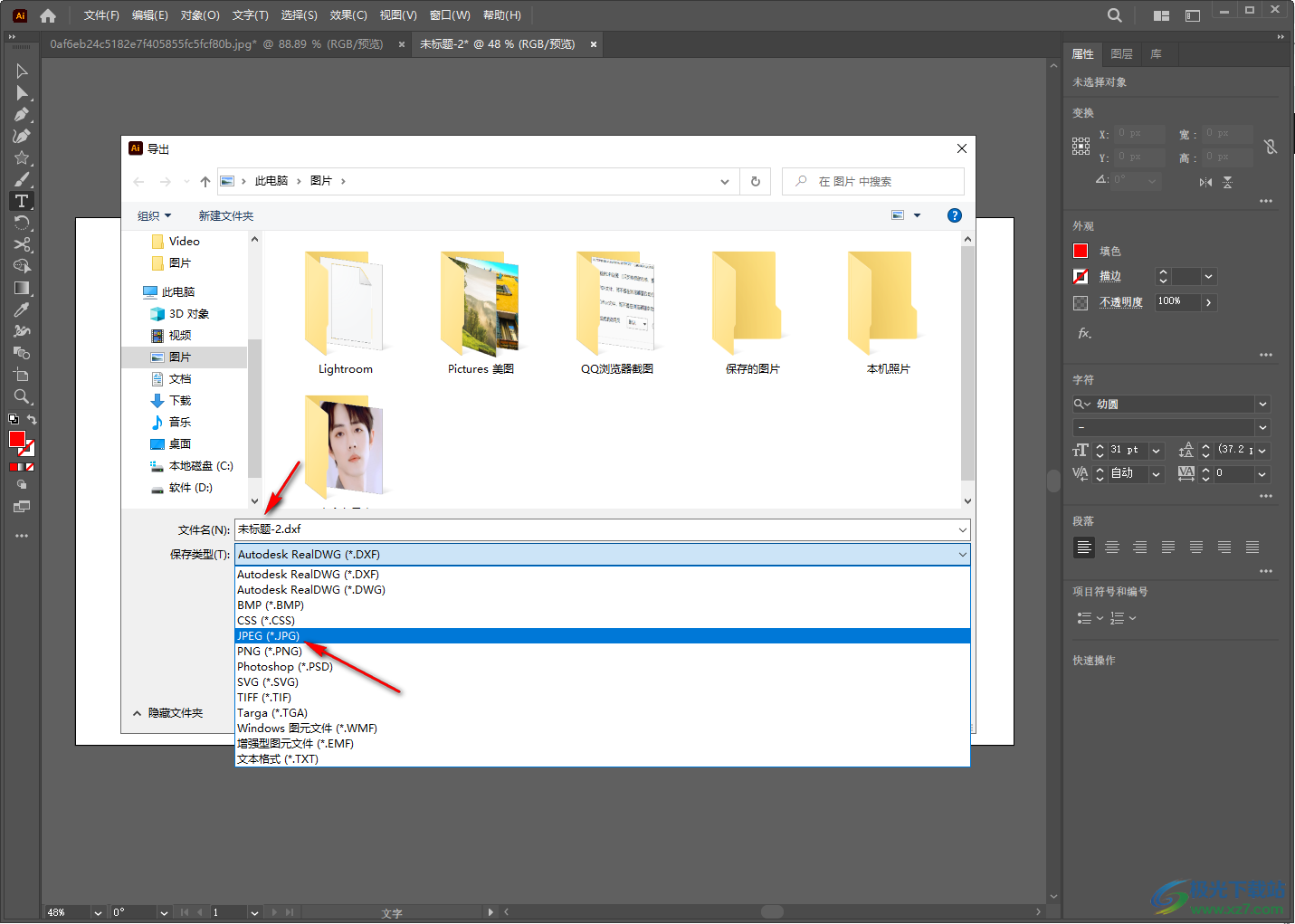Click the 新建文件夹 button
Screen dimensions: 1295x924
[225, 216]
